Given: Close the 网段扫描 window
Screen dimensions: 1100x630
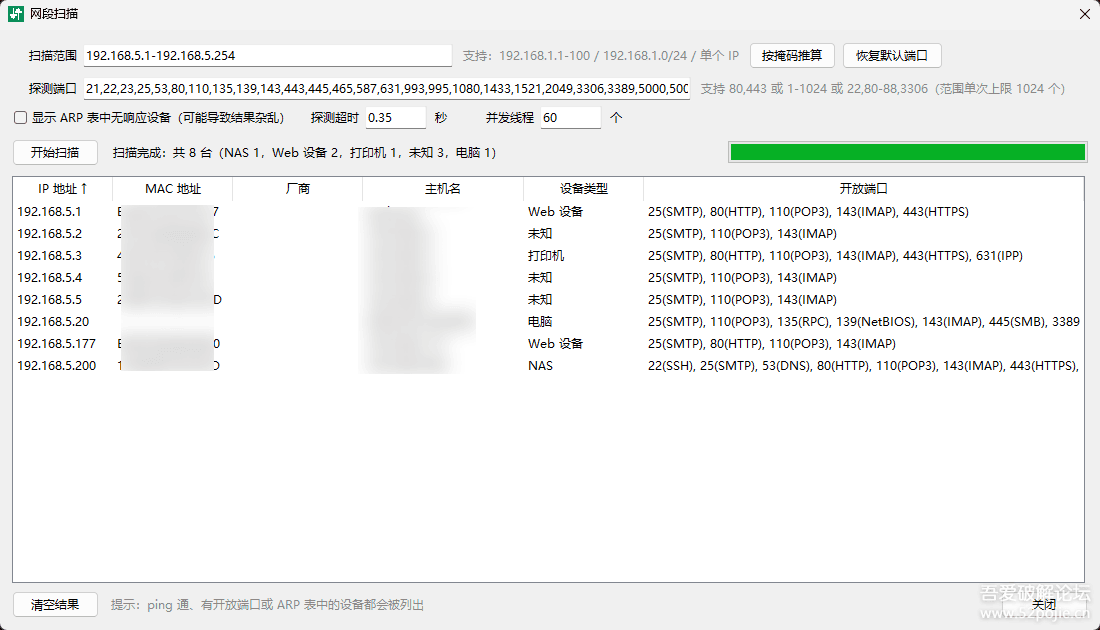Looking at the screenshot, I should (1084, 14).
